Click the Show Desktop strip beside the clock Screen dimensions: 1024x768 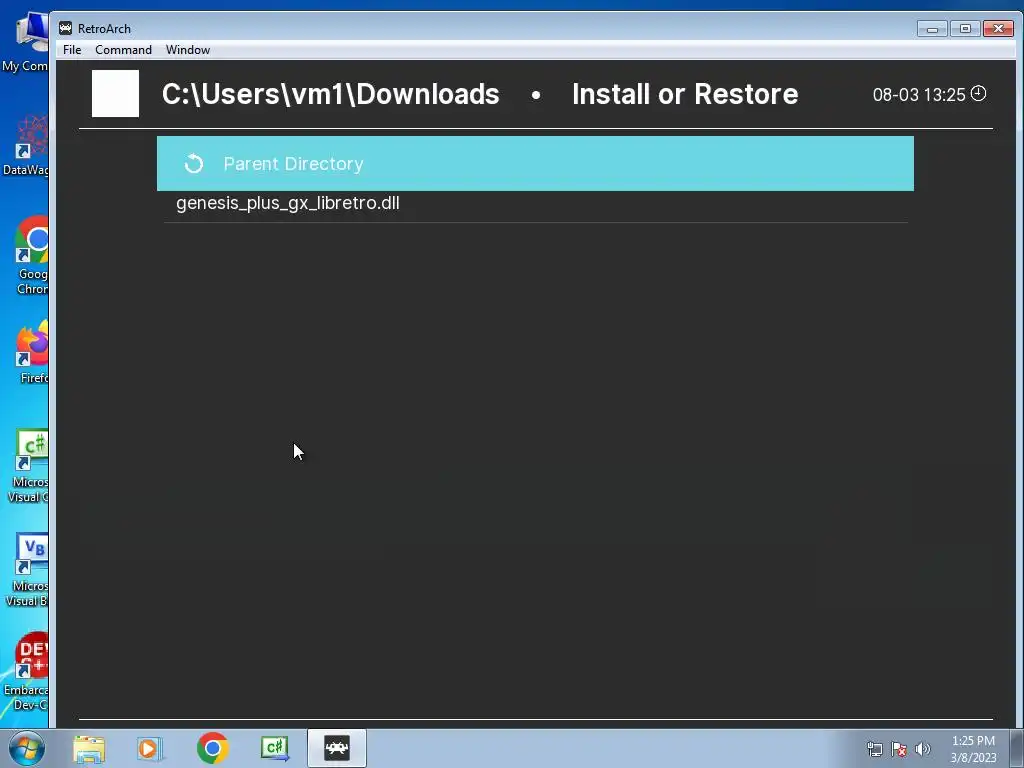tap(1017, 749)
